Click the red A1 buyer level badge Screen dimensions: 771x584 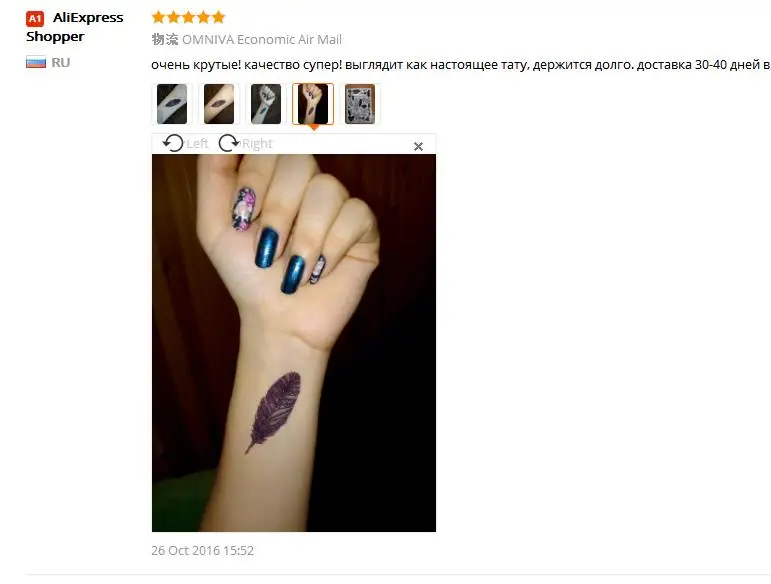35,19
